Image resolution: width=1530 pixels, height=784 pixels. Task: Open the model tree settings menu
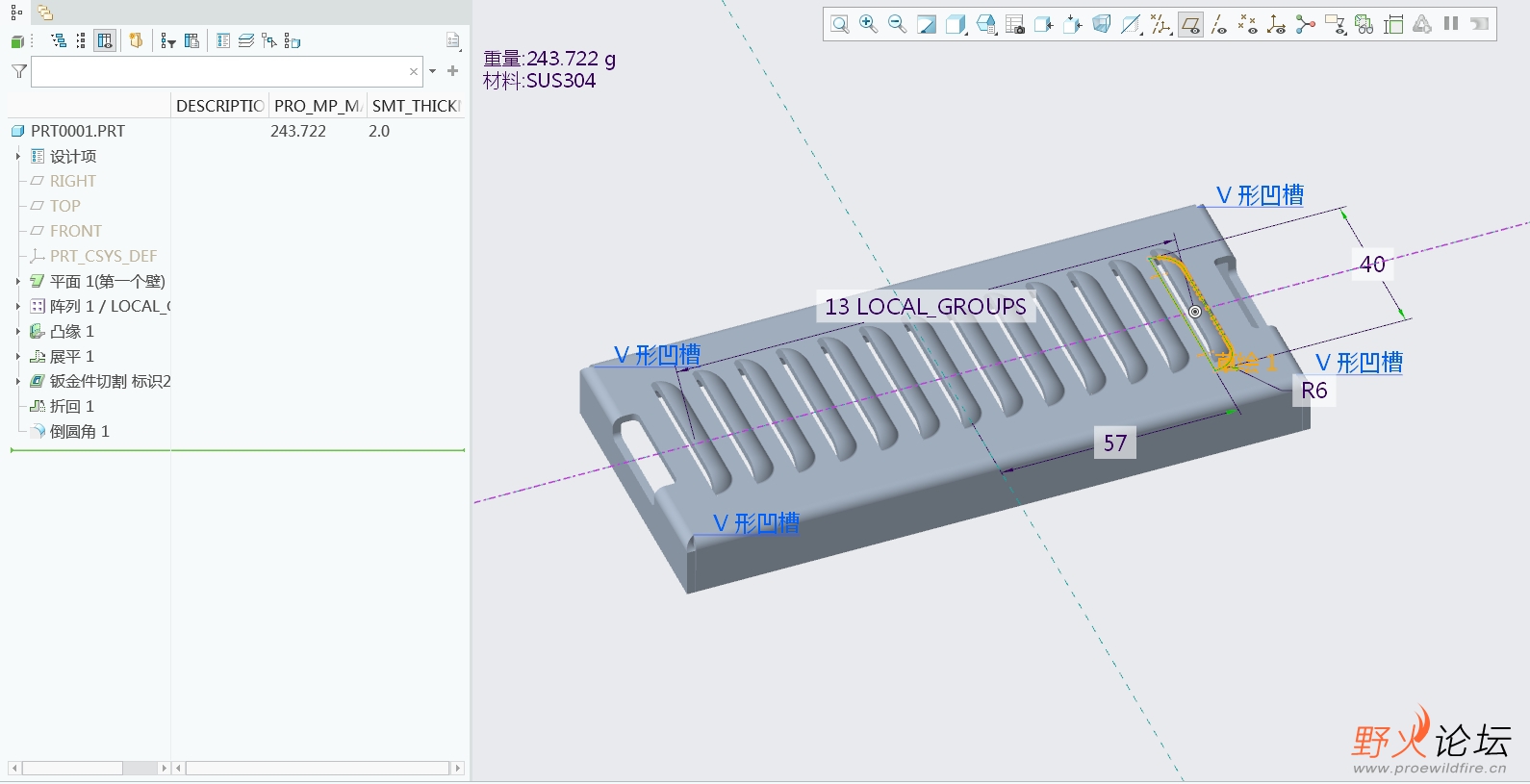click(x=452, y=40)
